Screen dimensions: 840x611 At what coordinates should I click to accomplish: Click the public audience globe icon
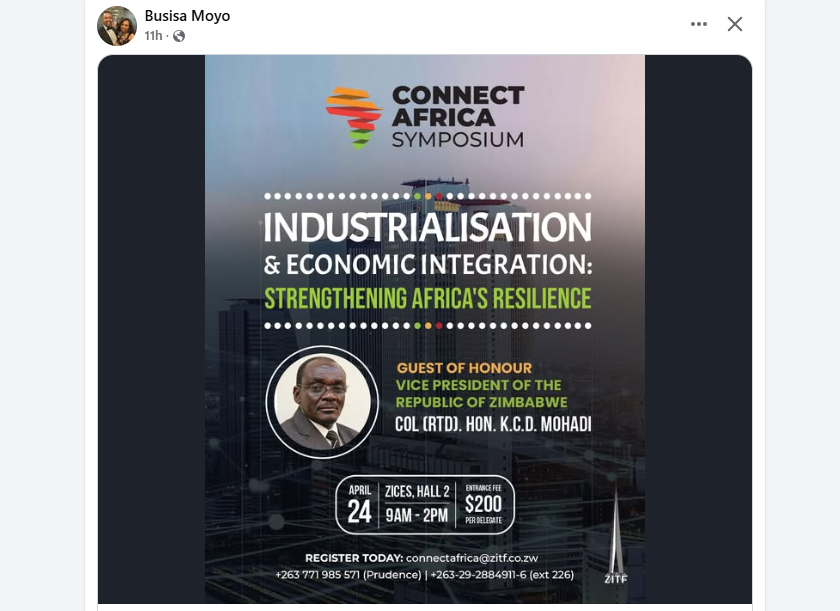179,36
